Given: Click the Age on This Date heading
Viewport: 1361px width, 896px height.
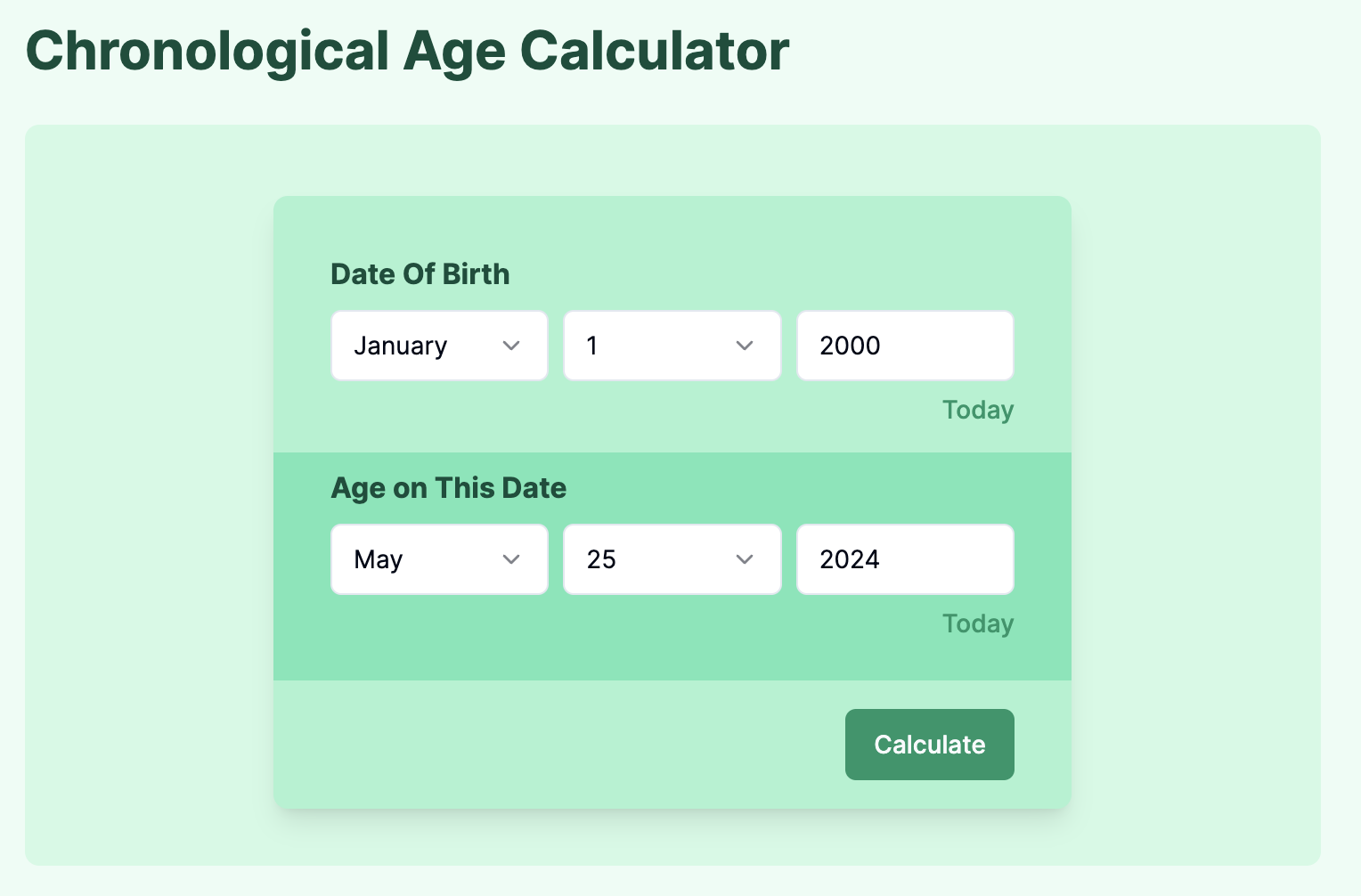Looking at the screenshot, I should click(x=448, y=488).
